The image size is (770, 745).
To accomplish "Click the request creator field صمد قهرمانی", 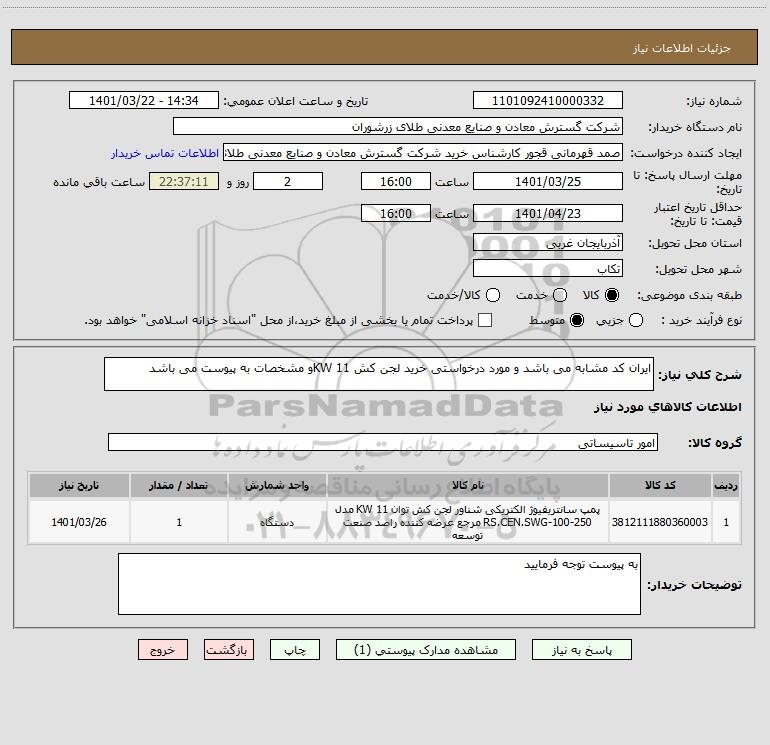I will point(423,153).
